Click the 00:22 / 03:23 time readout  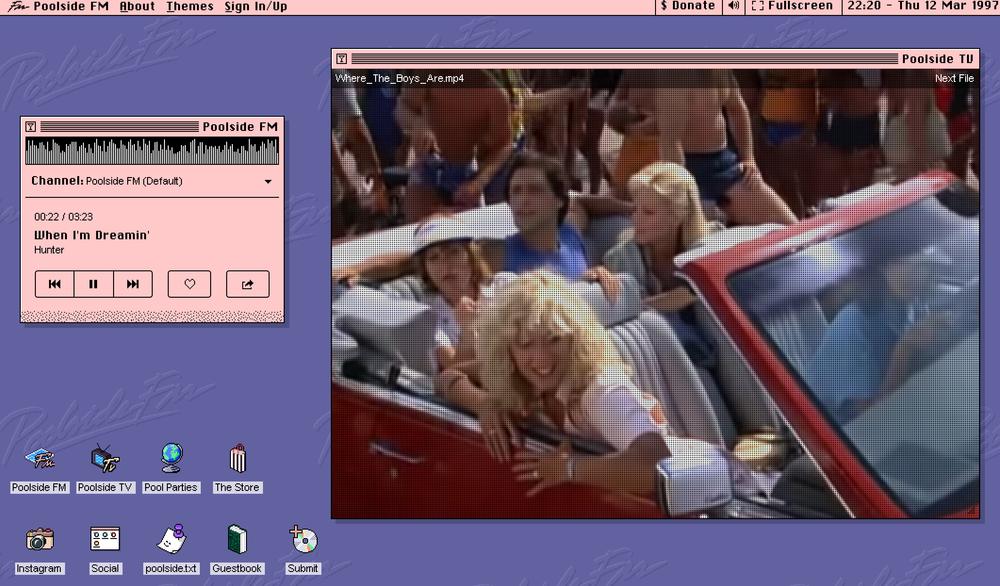coord(63,217)
